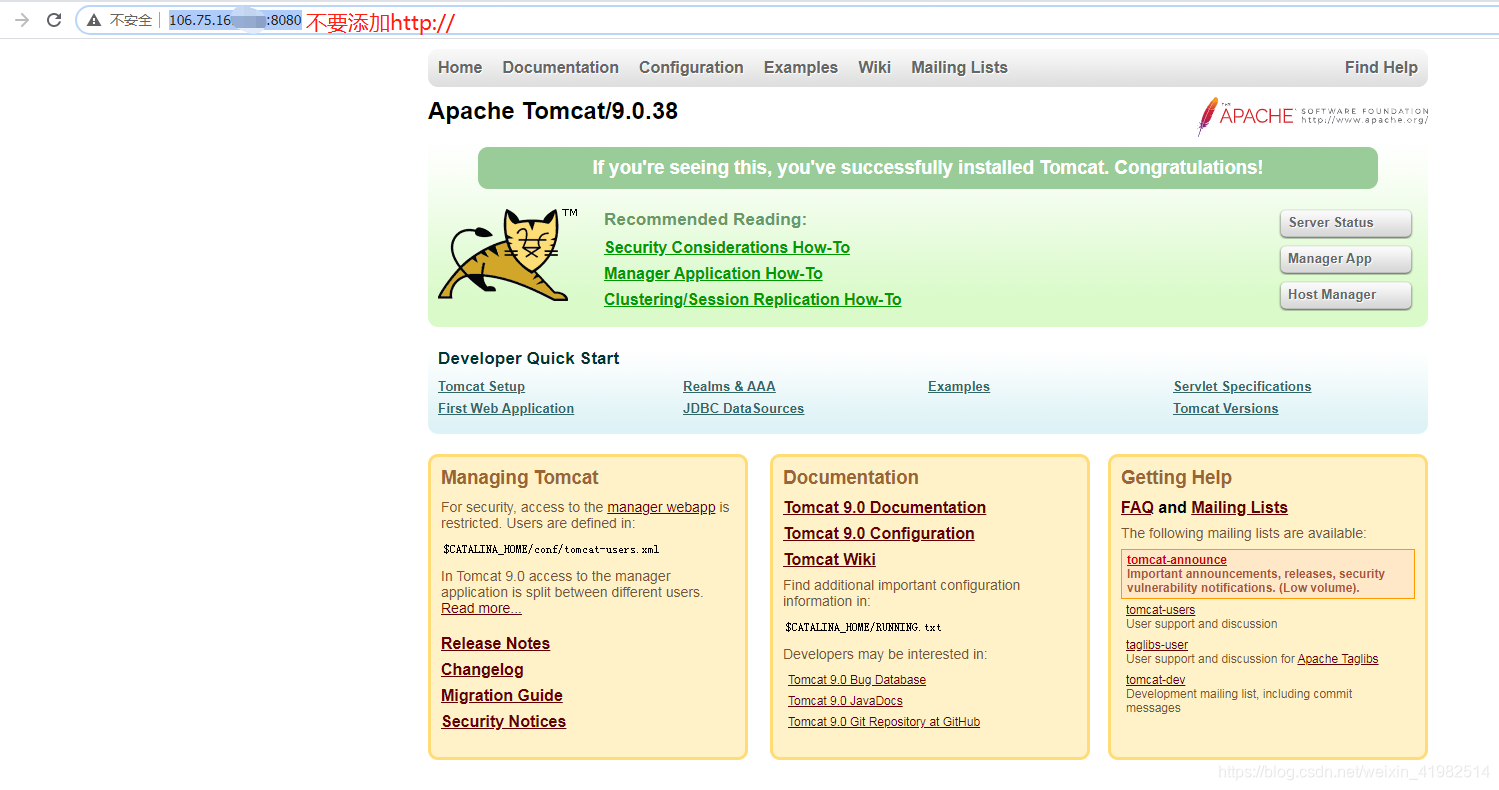Click the 不安全 security warning icon

93,19
